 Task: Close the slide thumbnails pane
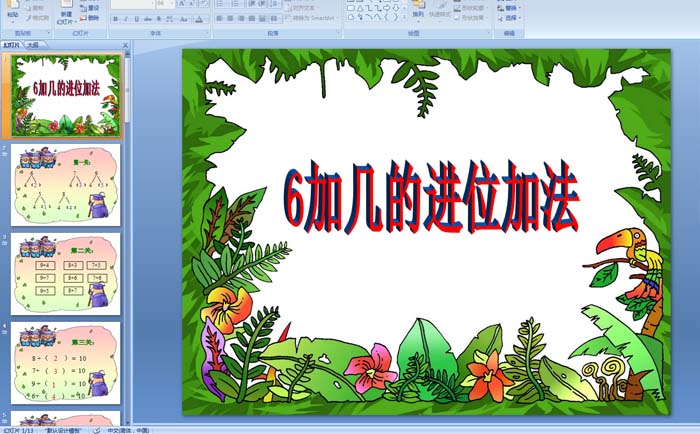pos(126,45)
